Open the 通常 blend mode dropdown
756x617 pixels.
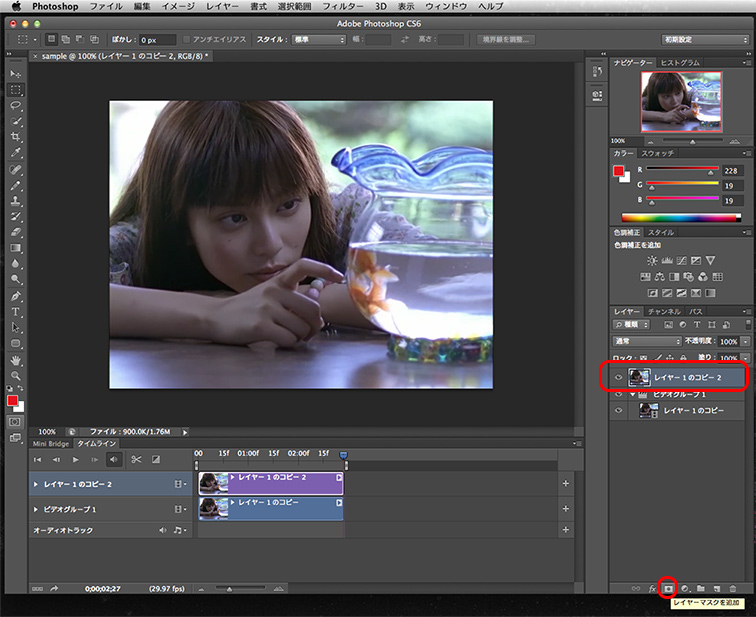(647, 341)
